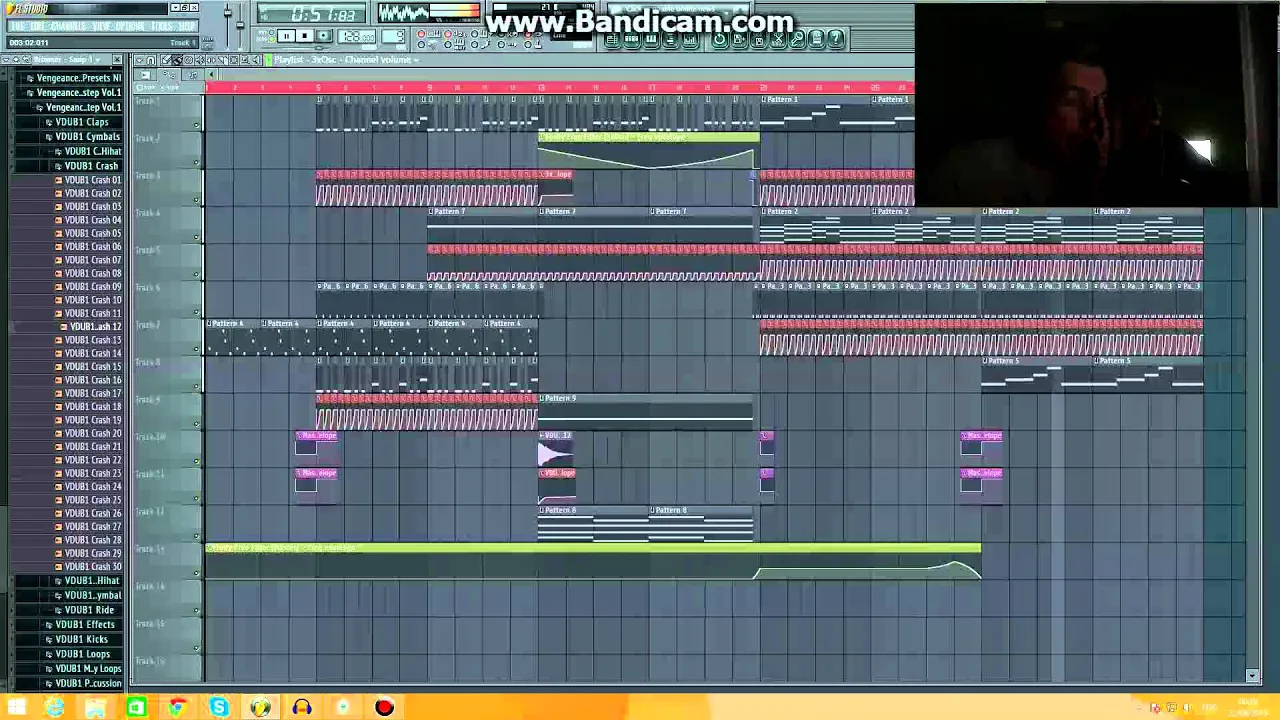
Task: Open FL Studio from the taskbar
Action: pos(260,708)
